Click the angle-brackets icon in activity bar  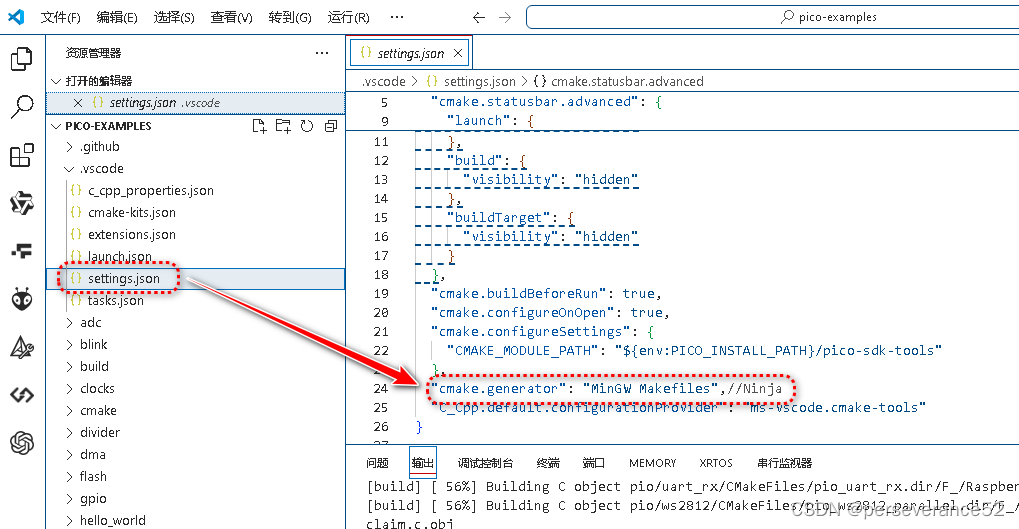pos(21,395)
